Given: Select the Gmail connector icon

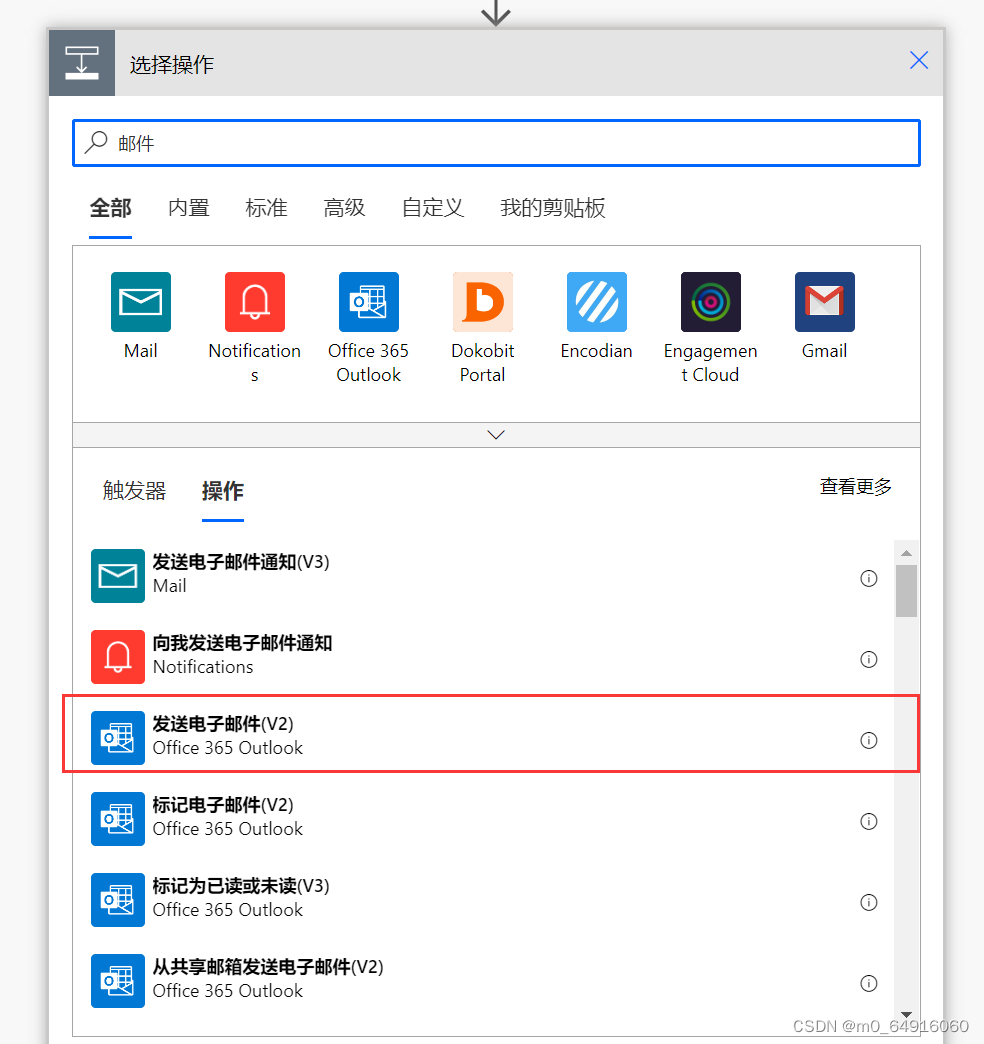Looking at the screenshot, I should click(x=824, y=302).
